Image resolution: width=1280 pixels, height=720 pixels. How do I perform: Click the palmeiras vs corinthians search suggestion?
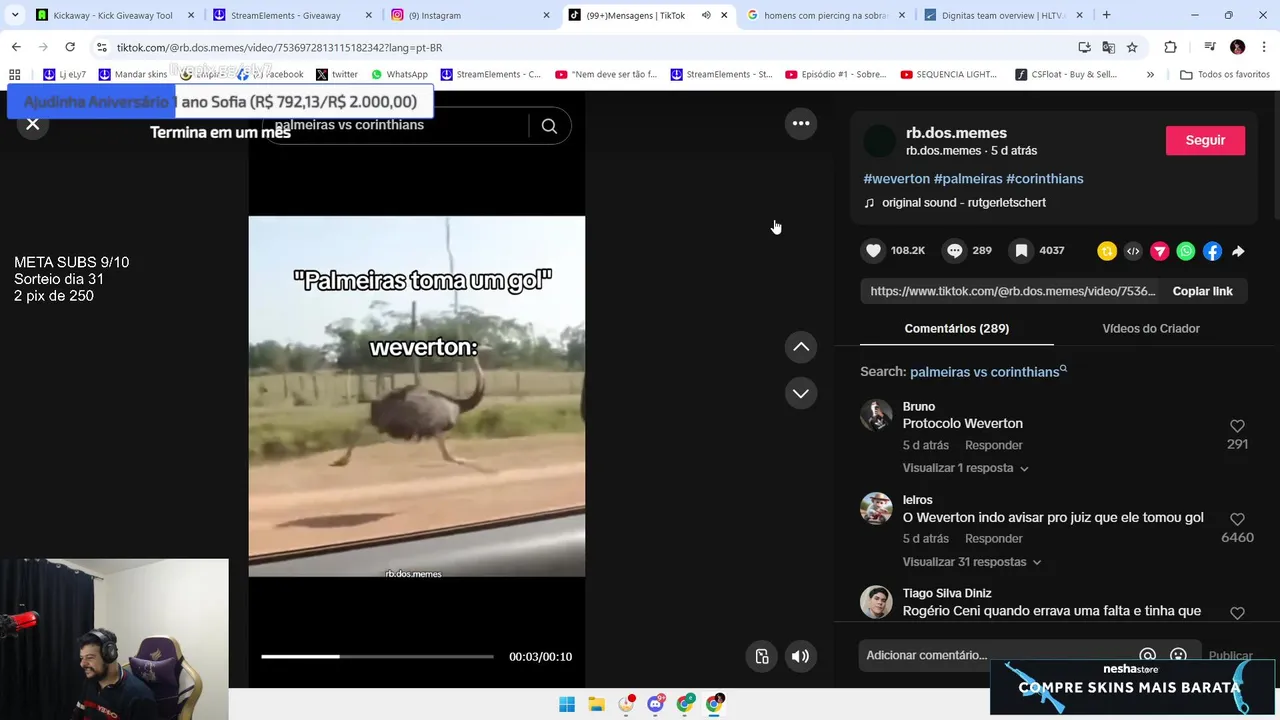click(x=988, y=371)
